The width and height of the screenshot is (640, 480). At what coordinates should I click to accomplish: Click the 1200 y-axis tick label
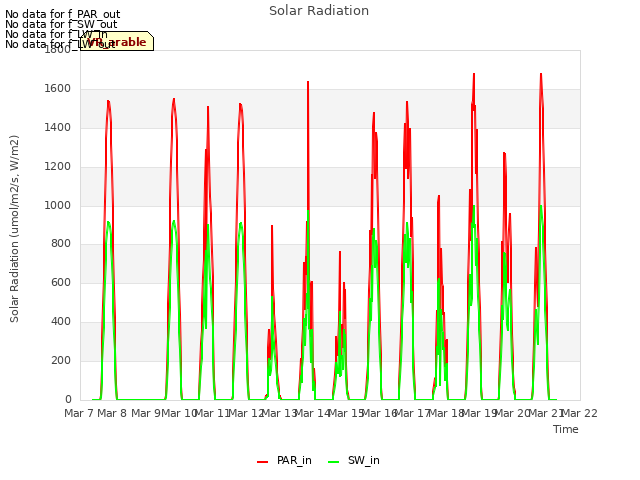coord(58,167)
